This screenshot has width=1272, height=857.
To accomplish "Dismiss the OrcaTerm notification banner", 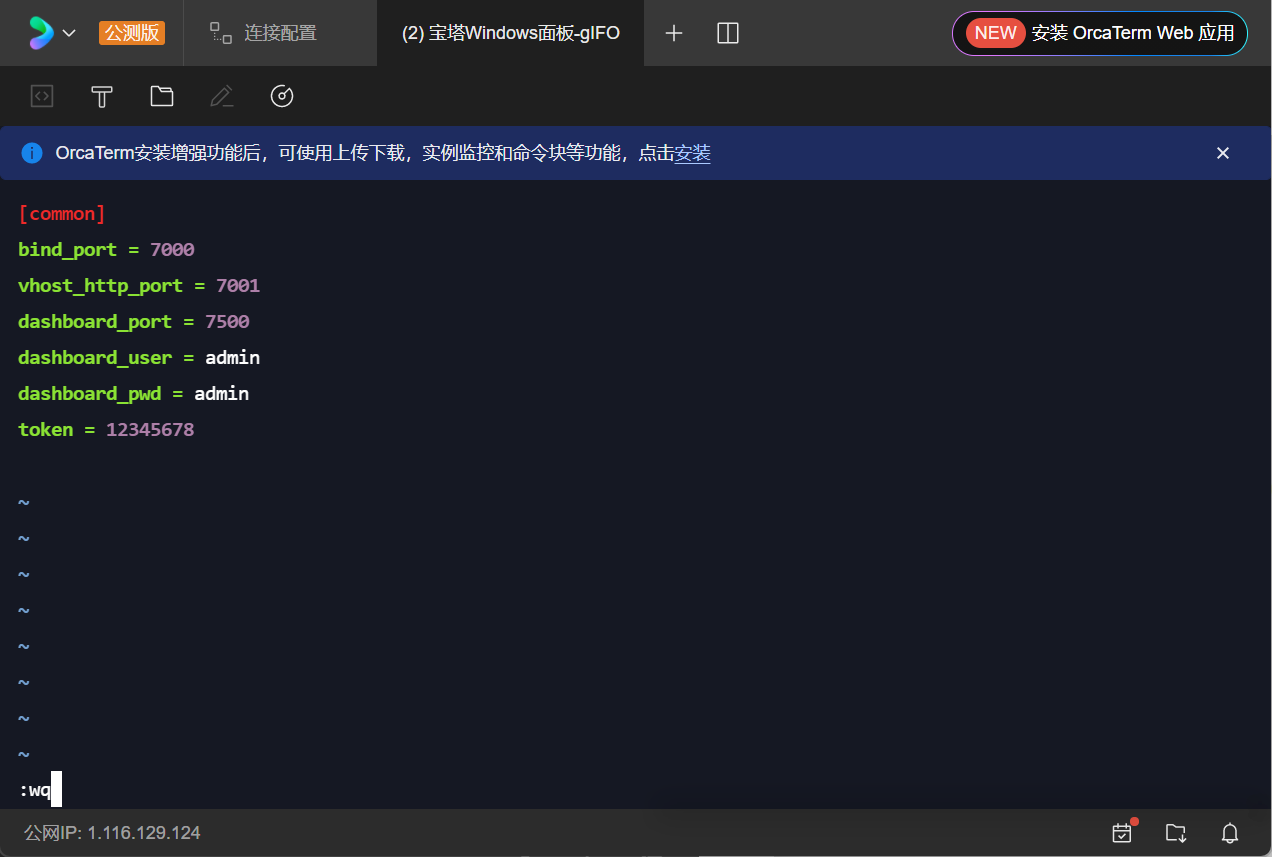I will (x=1222, y=153).
